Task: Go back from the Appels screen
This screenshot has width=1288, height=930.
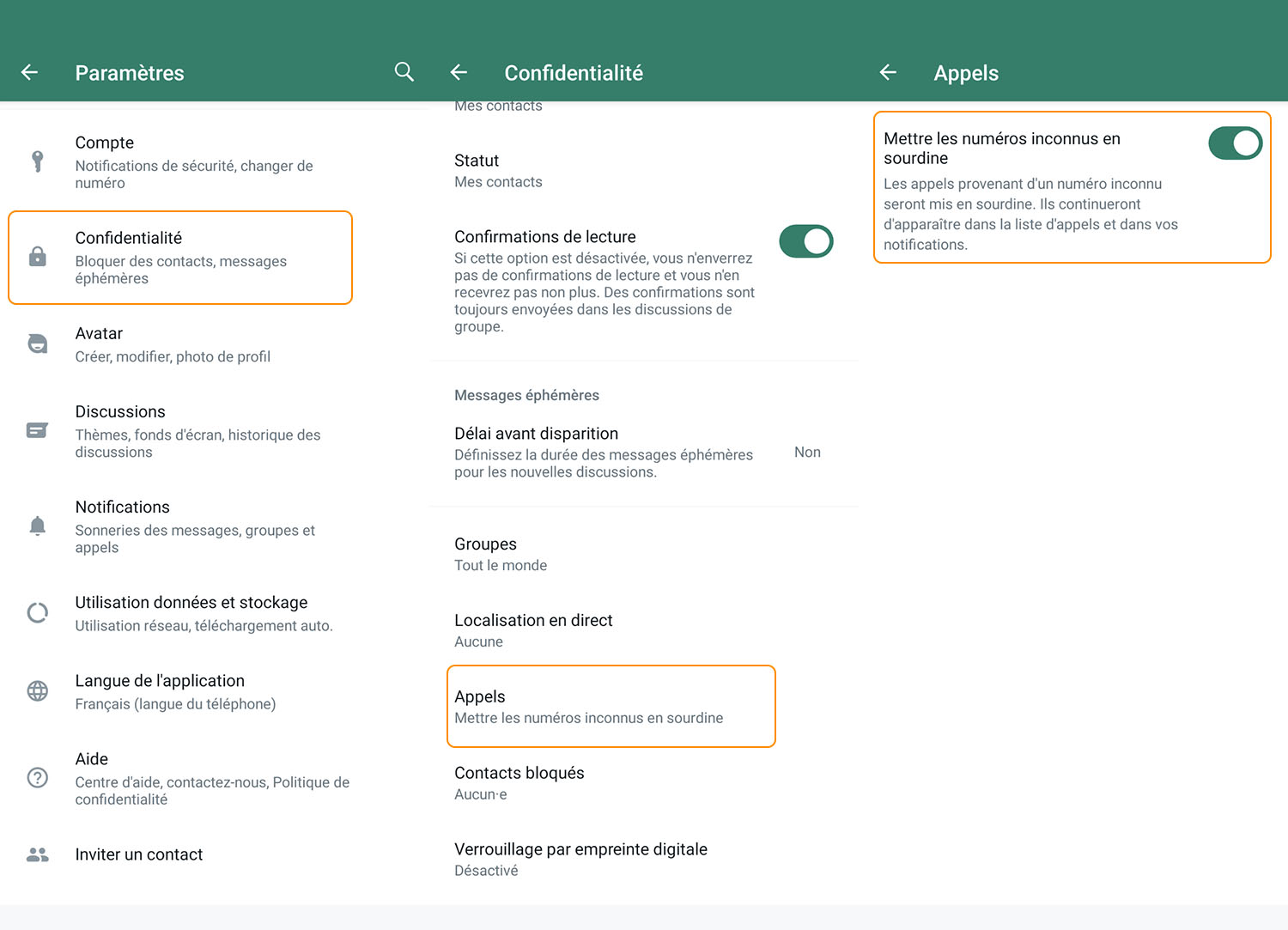Action: [x=889, y=73]
